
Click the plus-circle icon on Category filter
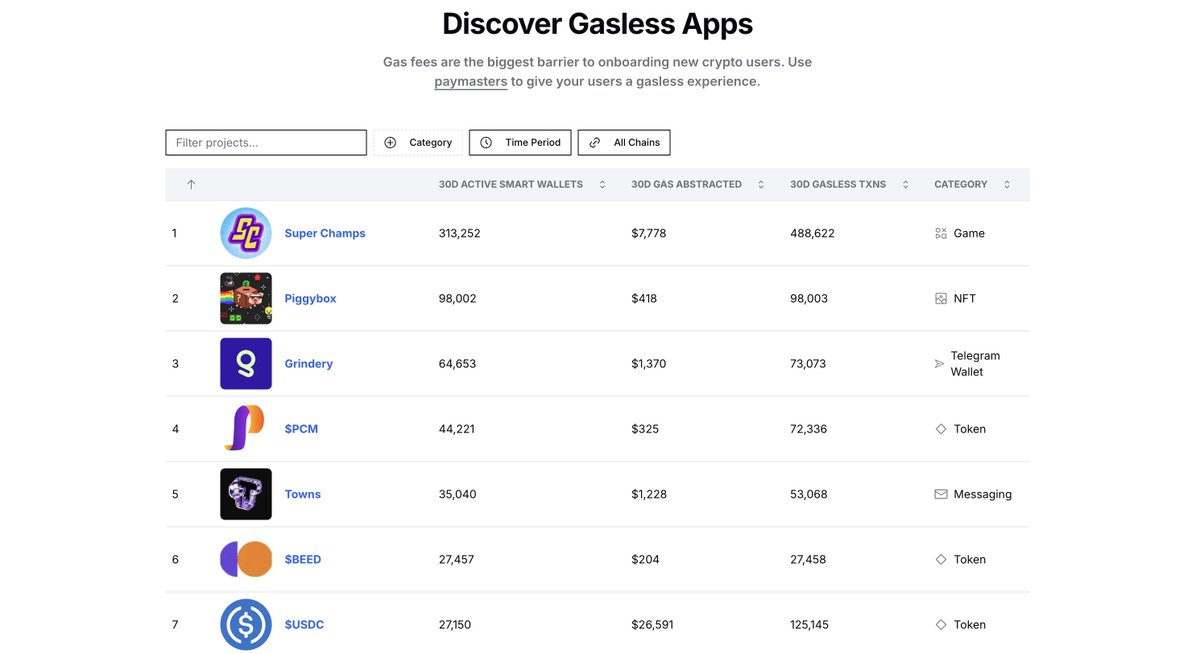coord(390,143)
